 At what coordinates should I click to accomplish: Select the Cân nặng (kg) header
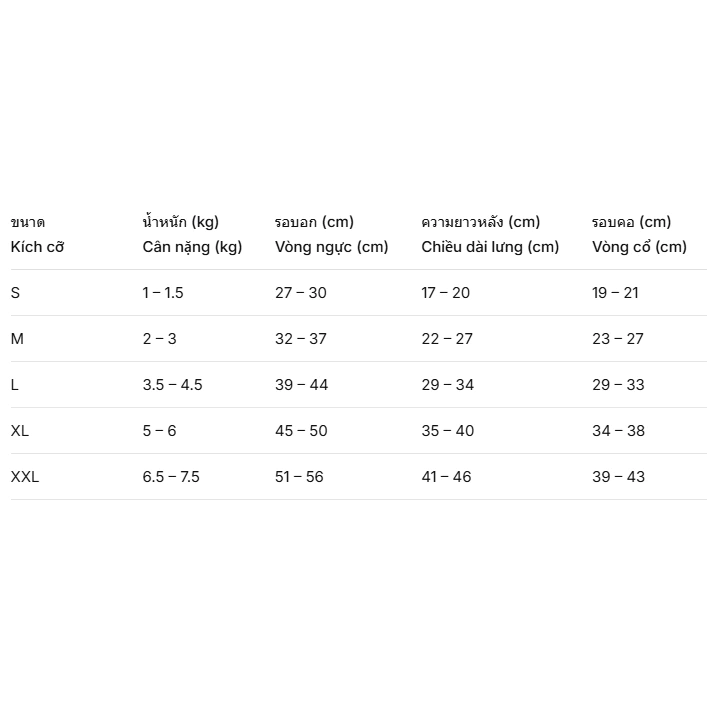click(193, 247)
